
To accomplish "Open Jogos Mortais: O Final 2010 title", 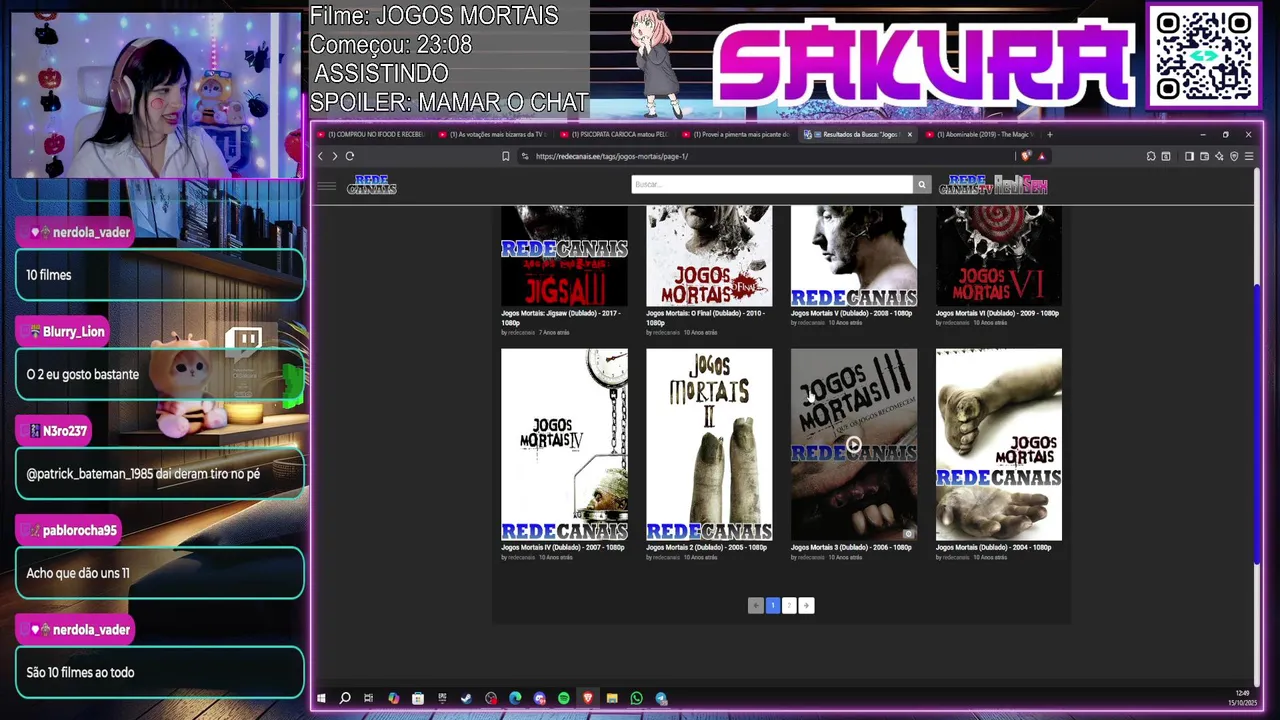I will (x=705, y=318).
